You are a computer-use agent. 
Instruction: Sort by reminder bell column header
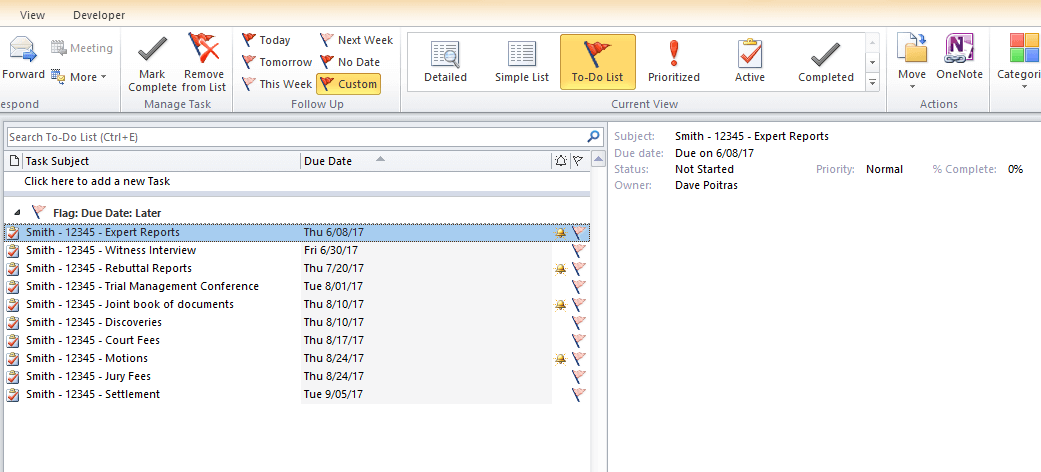click(561, 161)
